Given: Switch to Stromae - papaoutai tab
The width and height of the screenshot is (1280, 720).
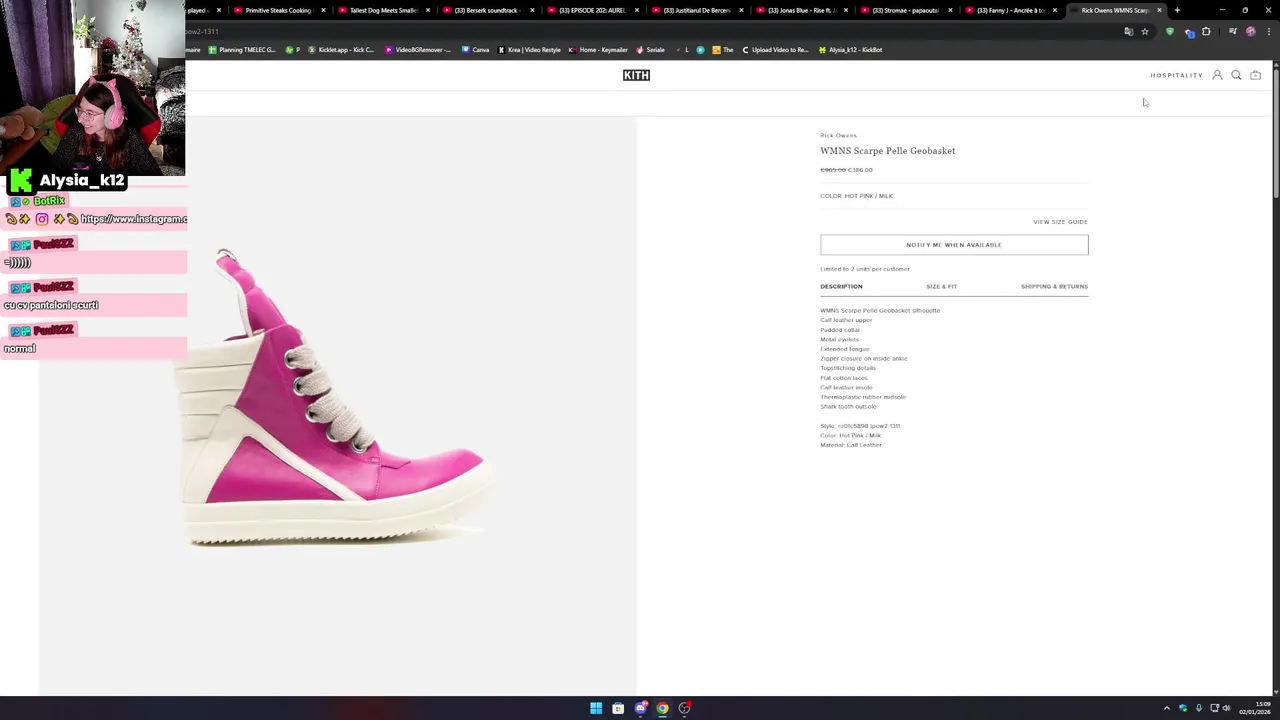Looking at the screenshot, I should [906, 10].
